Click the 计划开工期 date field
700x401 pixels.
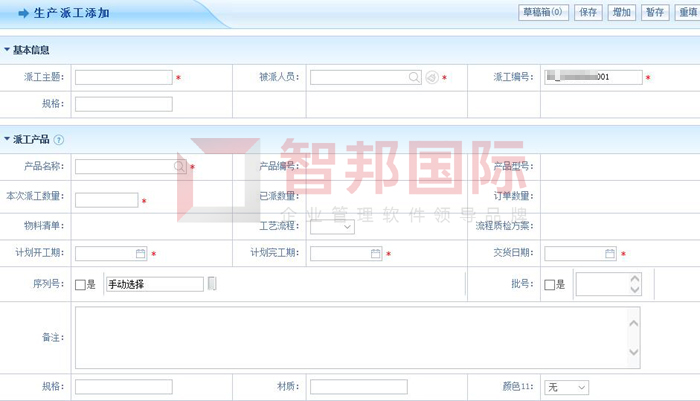[111, 253]
